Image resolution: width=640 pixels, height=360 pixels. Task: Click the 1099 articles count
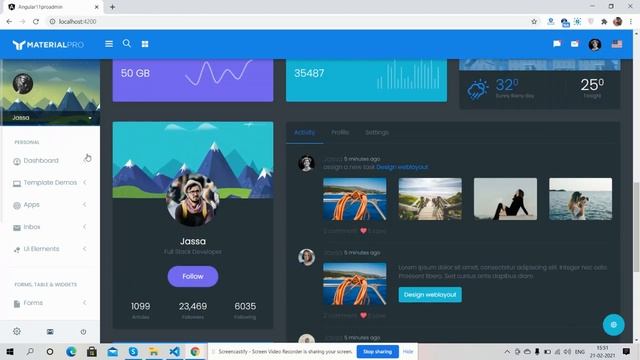coord(140,306)
